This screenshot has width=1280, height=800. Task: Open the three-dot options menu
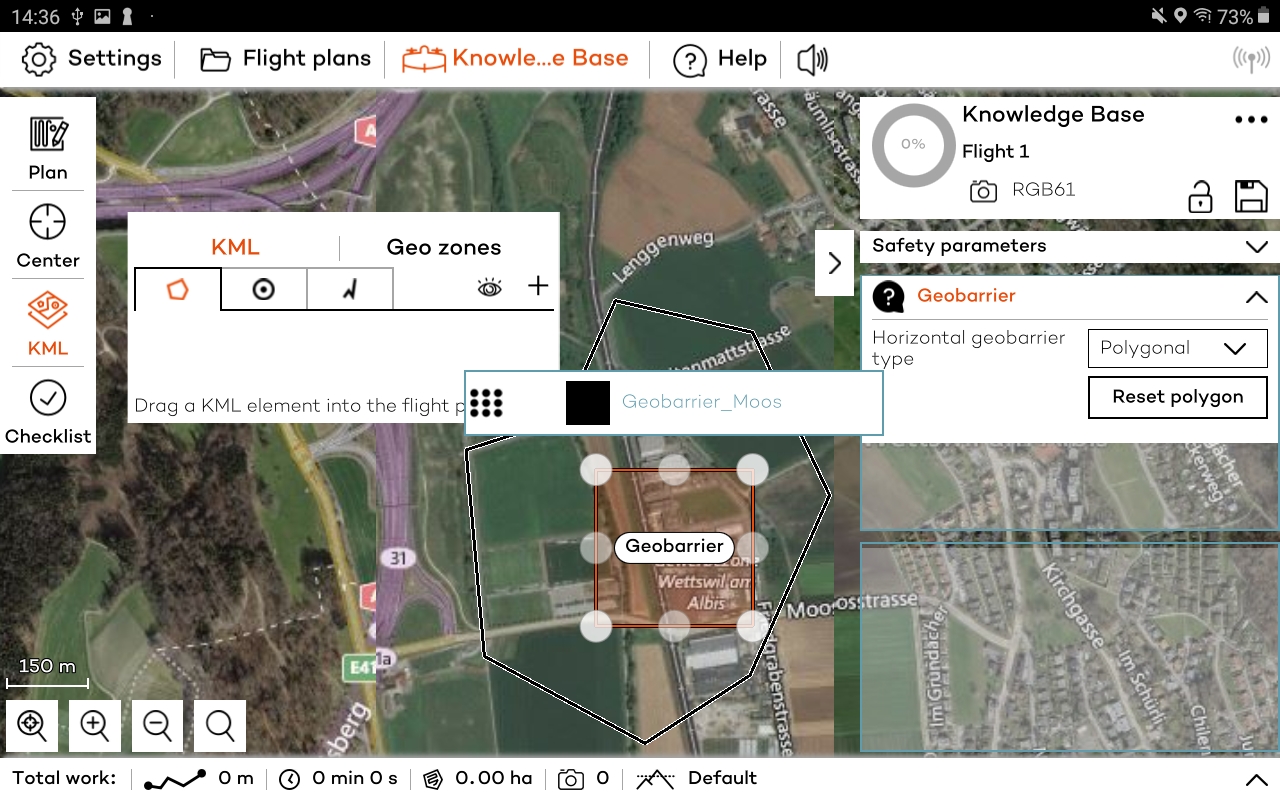(x=1250, y=118)
